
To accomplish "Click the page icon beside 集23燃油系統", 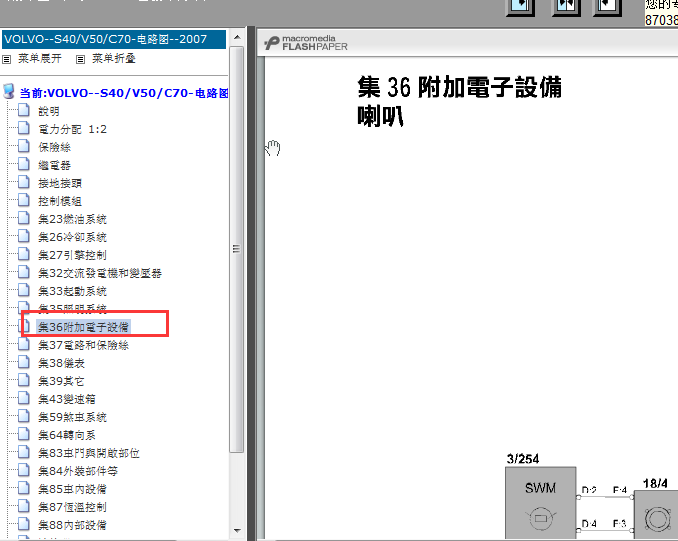I will pos(24,218).
